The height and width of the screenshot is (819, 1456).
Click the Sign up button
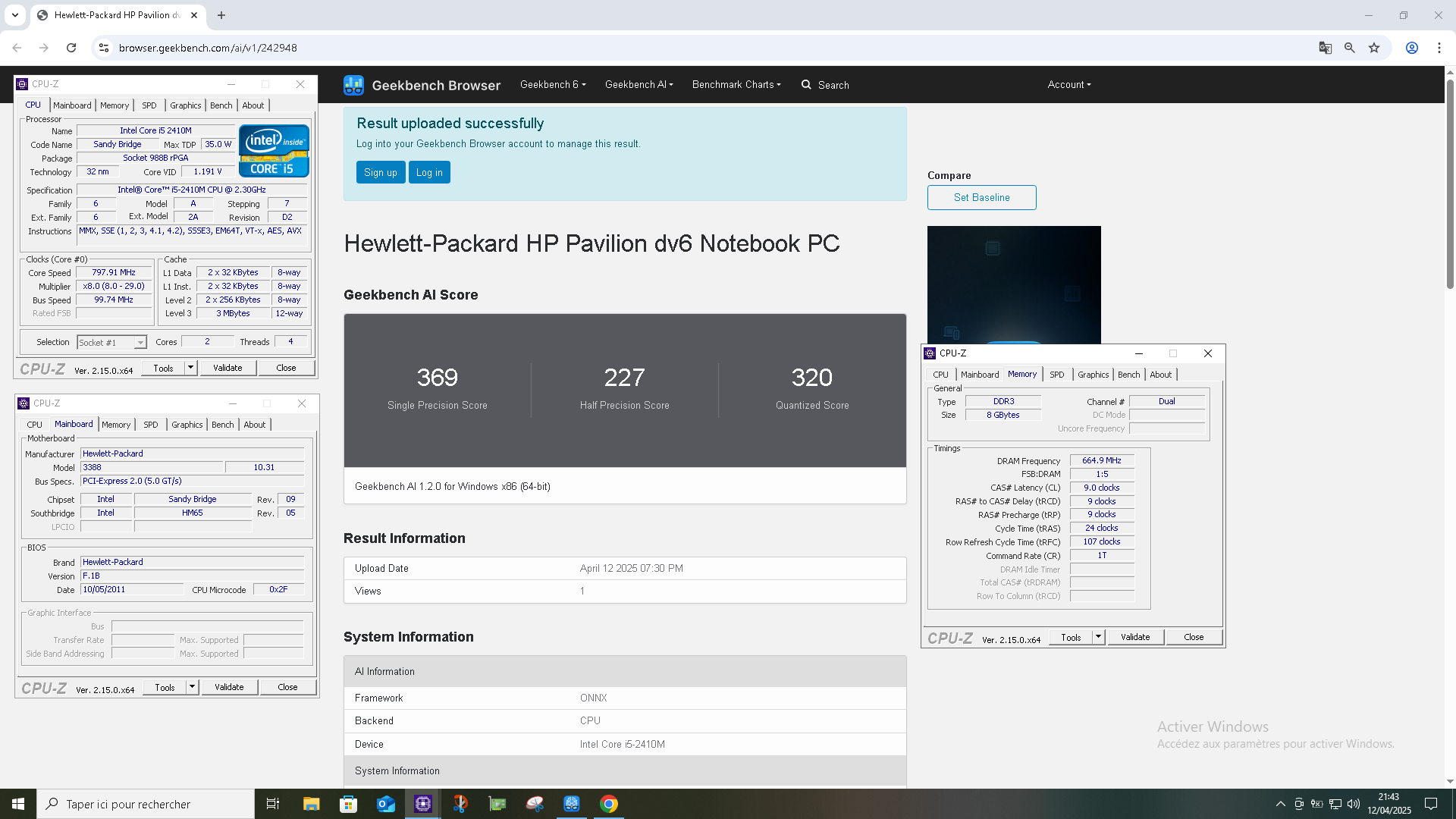click(381, 172)
